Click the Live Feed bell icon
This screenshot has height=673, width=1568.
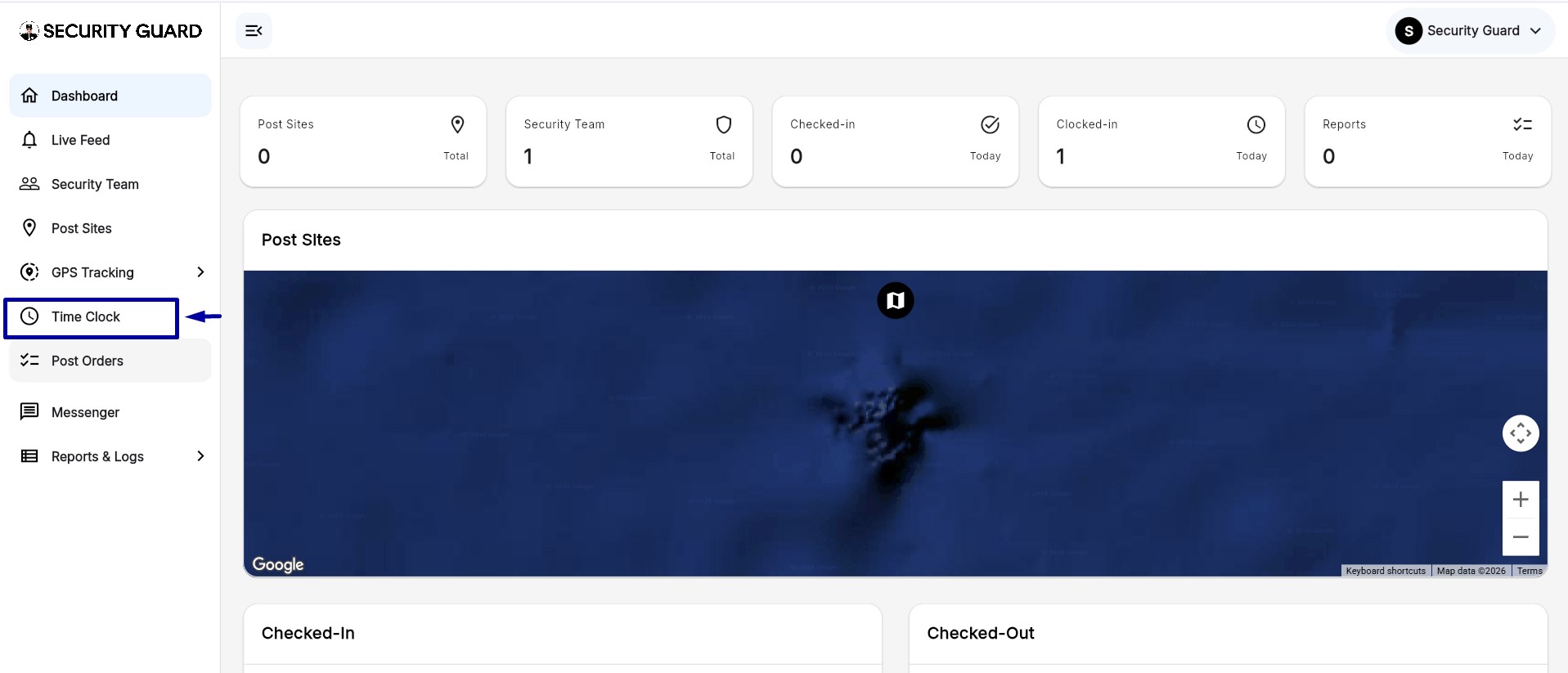(x=29, y=140)
